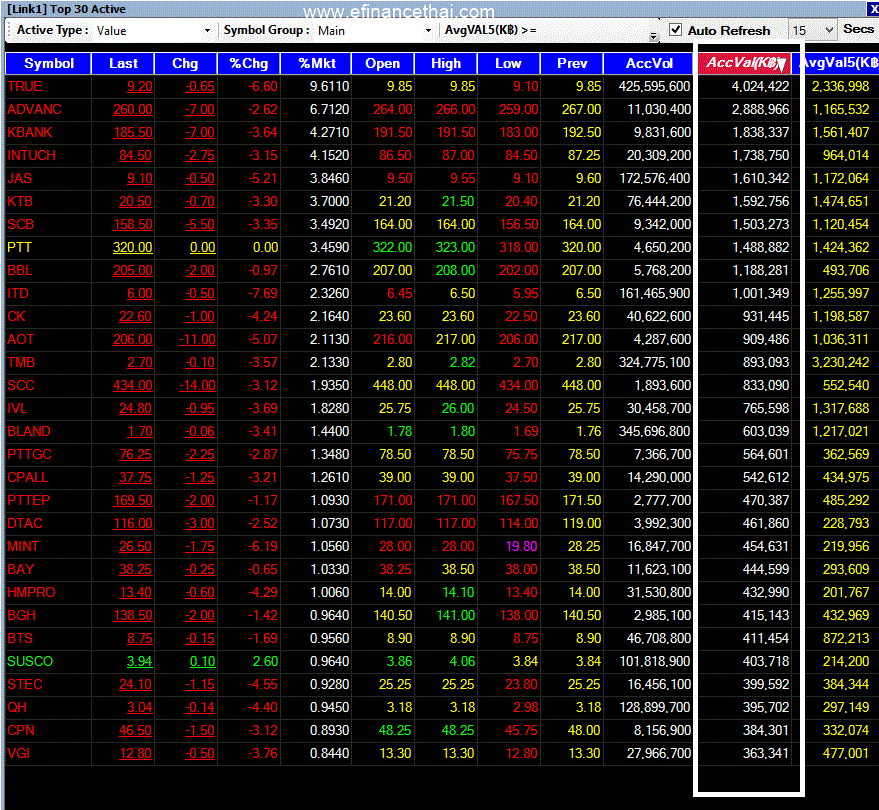Adjust the AvgVAL5 filter spinner arrow
This screenshot has height=810, width=879.
[654, 36]
